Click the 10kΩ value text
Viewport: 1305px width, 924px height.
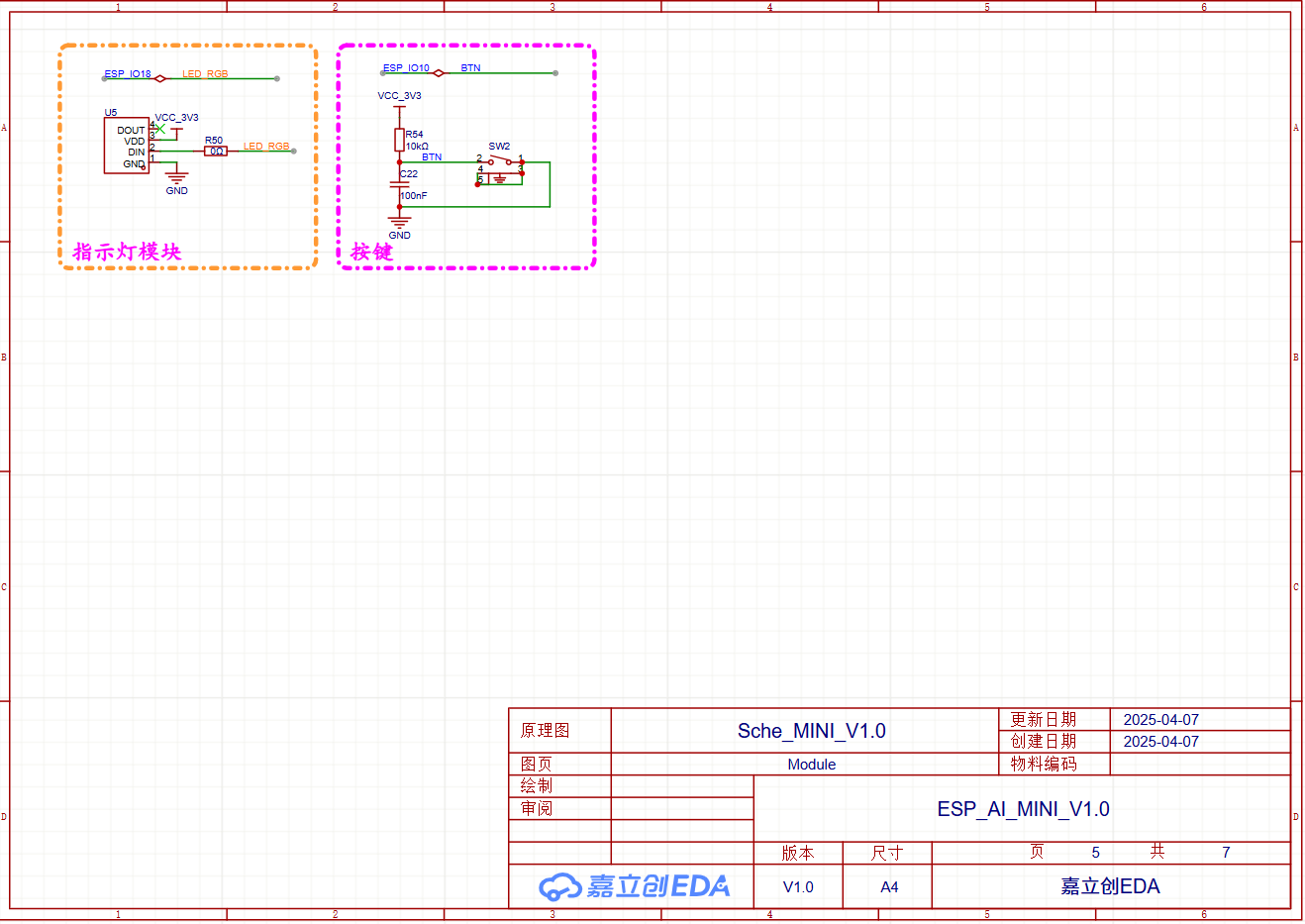point(417,146)
